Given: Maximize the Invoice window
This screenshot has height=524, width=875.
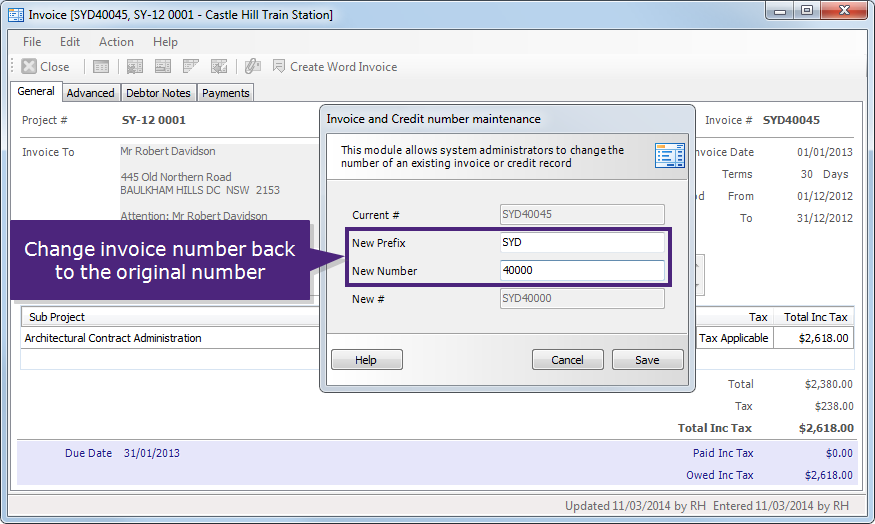Looking at the screenshot, I should click(x=807, y=11).
